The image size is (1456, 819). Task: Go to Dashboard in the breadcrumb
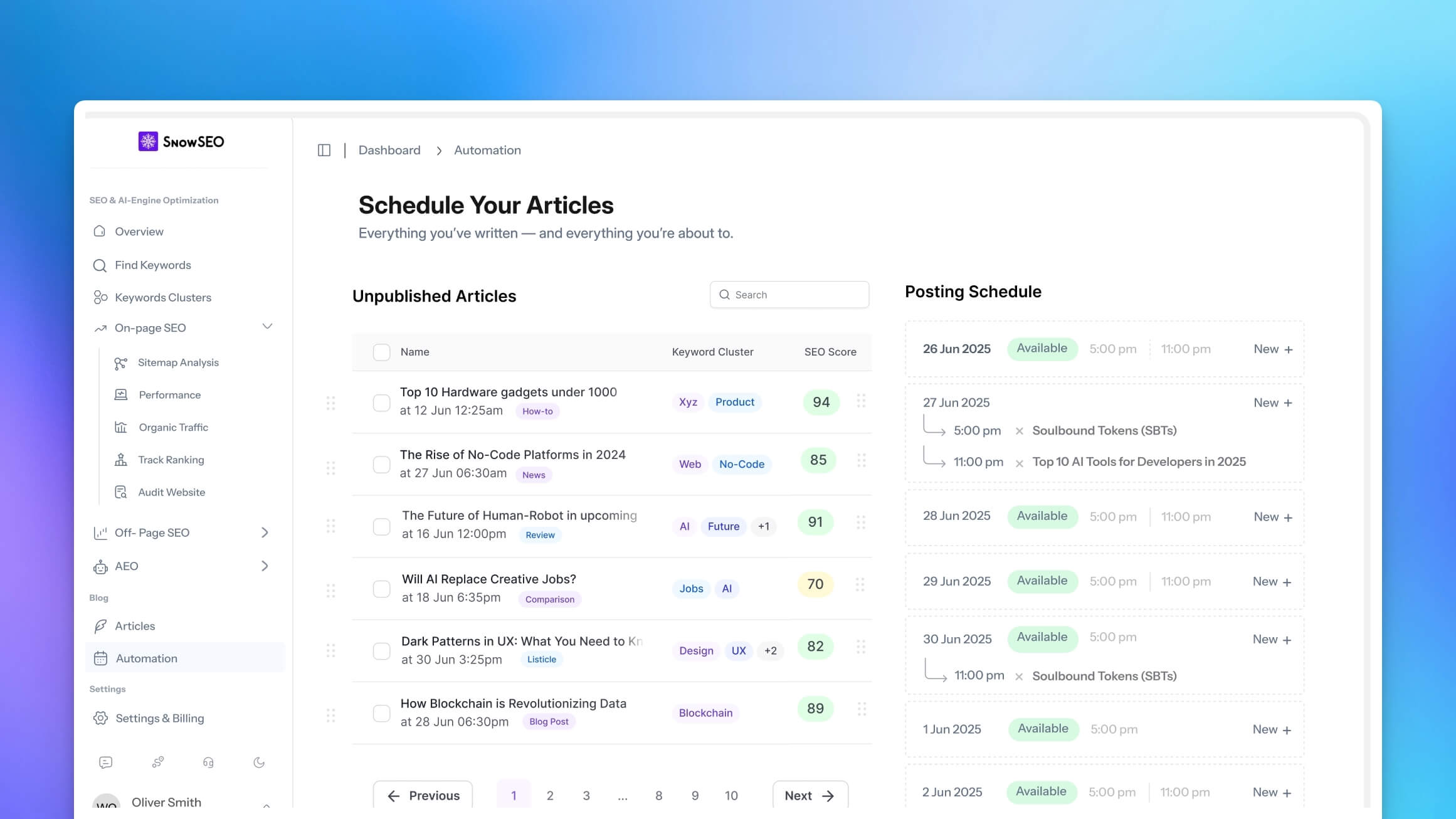click(x=389, y=150)
